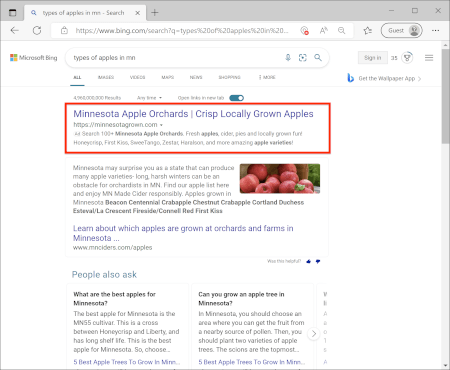Click the scrollbar up arrow
Screen dimensions: 450x370
pos(446,45)
